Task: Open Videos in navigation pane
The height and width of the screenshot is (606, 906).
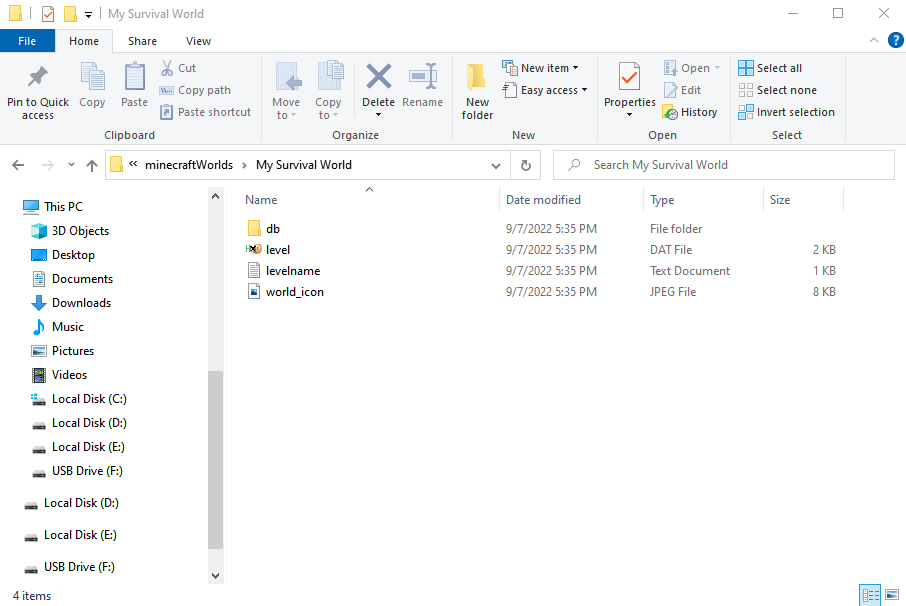Action: click(58, 375)
